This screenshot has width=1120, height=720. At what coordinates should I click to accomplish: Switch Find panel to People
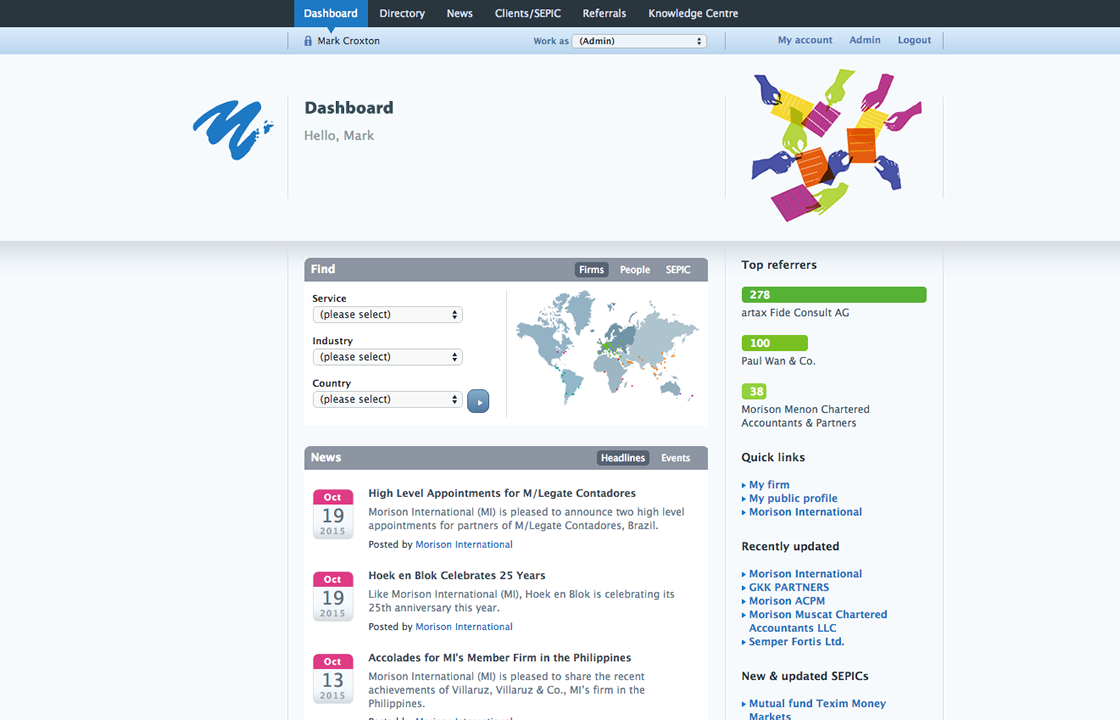(635, 270)
